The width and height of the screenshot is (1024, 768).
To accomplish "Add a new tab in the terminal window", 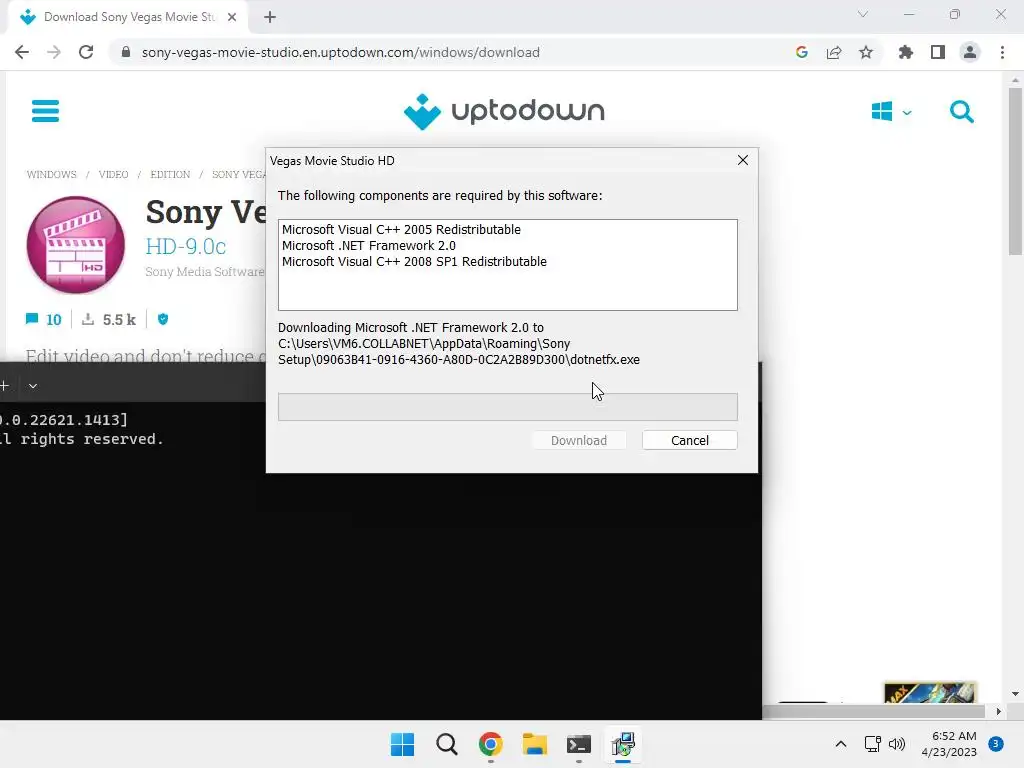I will [x=5, y=386].
